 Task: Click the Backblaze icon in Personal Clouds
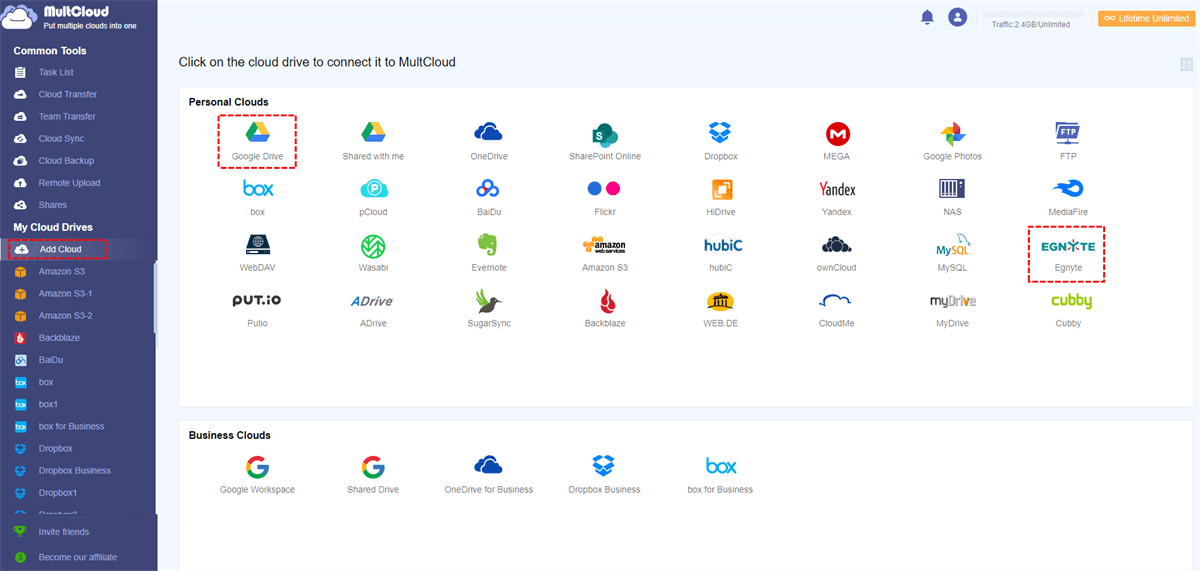[x=605, y=301]
